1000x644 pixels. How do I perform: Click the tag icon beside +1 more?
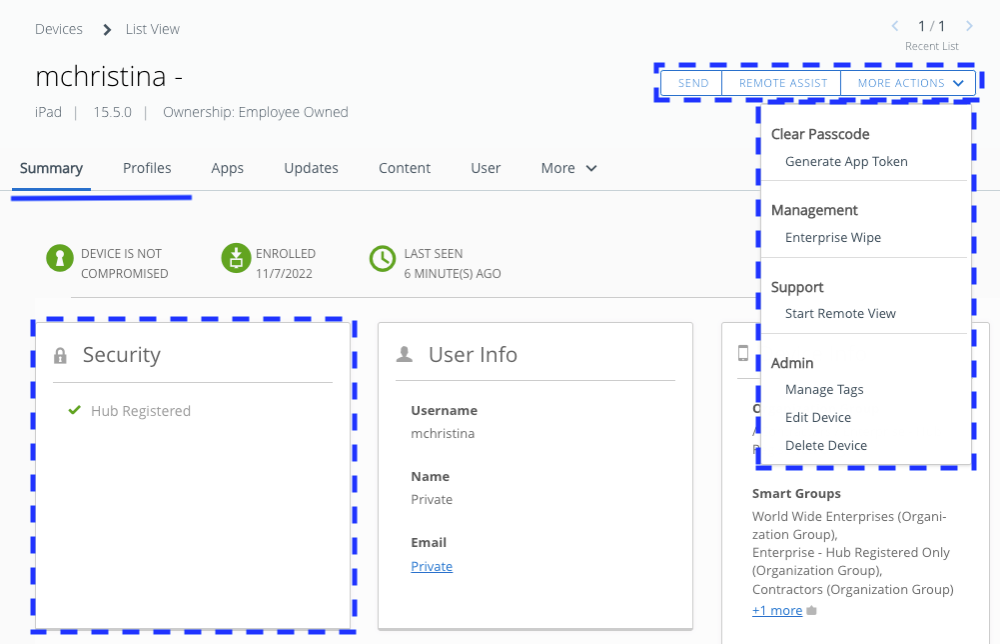810,610
